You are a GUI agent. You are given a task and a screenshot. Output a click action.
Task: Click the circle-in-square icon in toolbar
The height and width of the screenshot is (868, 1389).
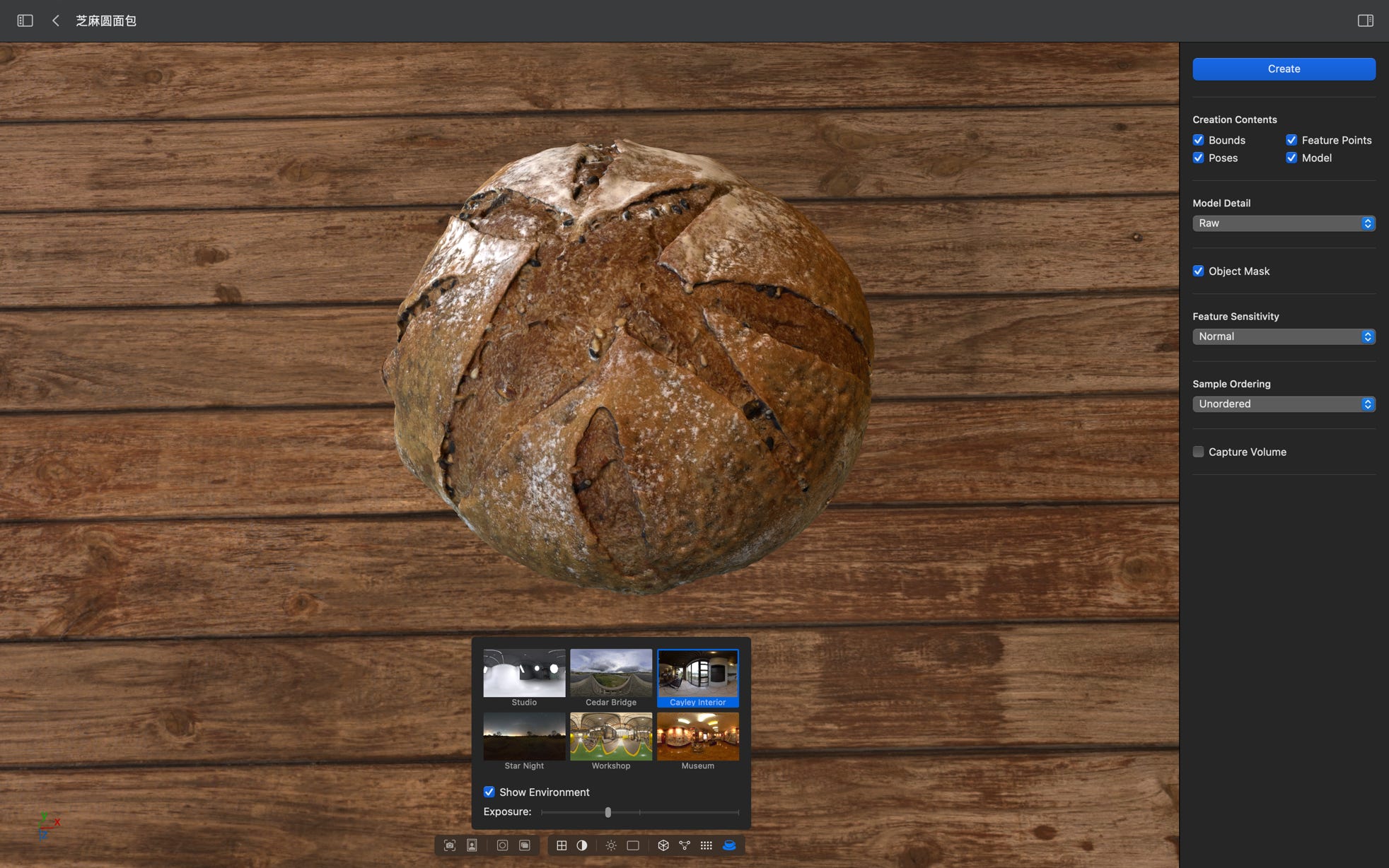502,845
